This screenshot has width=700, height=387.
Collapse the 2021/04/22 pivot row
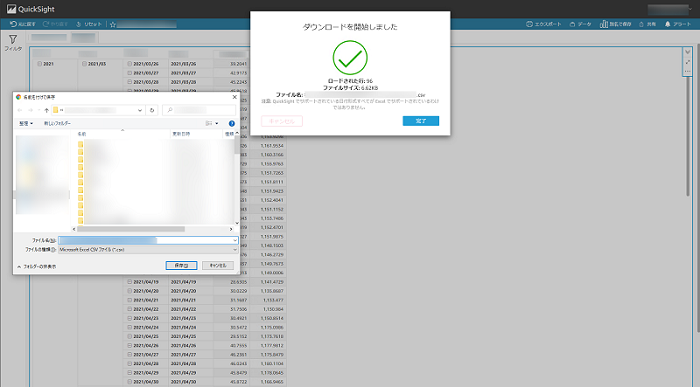pos(129,309)
